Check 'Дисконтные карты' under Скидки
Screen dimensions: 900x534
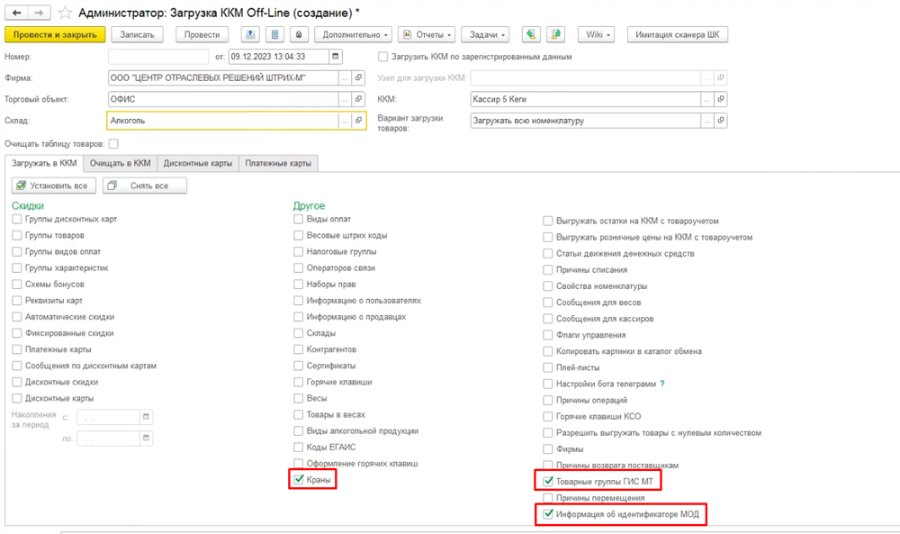pyautogui.click(x=17, y=398)
